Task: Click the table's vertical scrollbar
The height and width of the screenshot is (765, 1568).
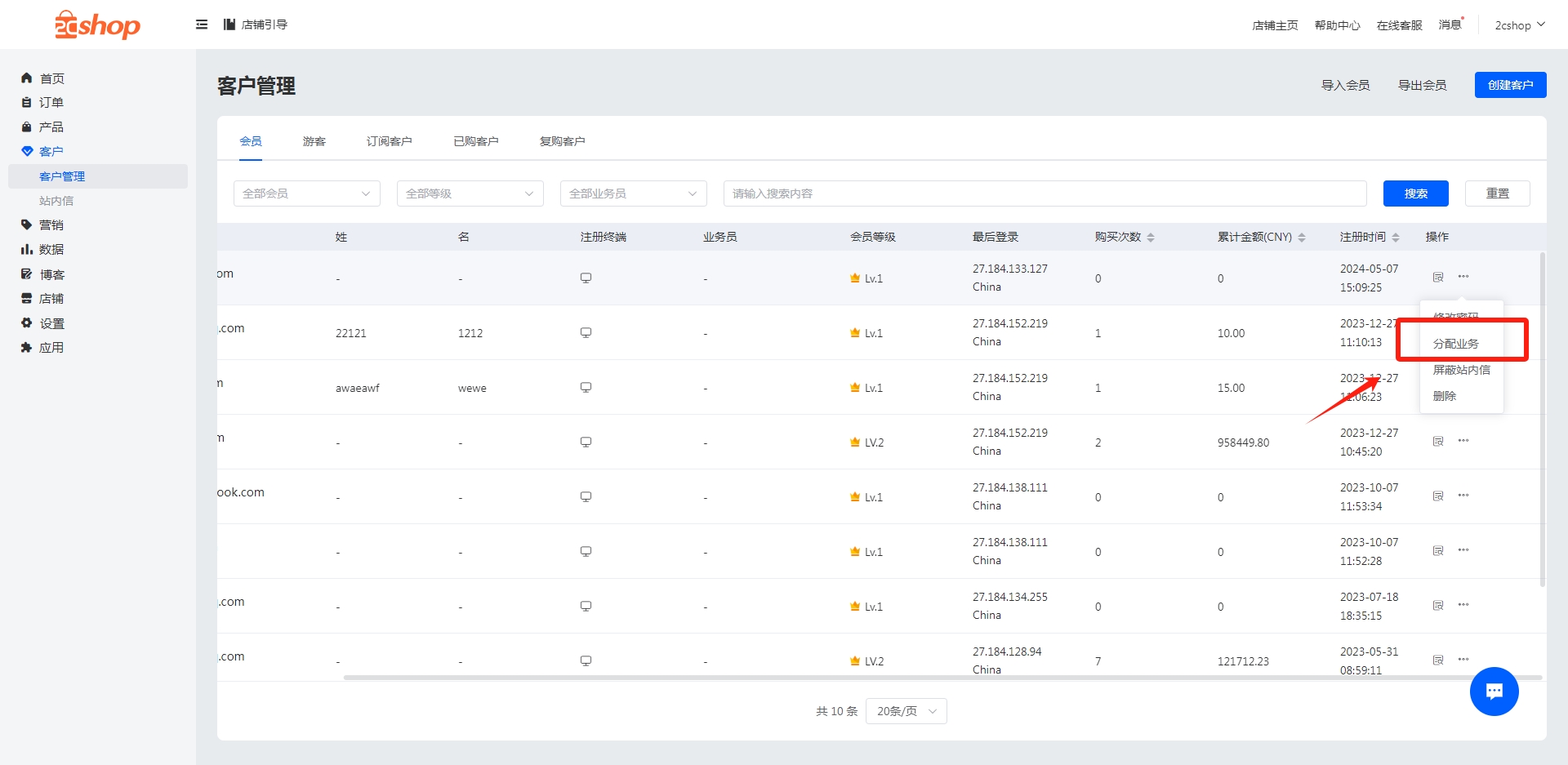Action: coord(1543,420)
